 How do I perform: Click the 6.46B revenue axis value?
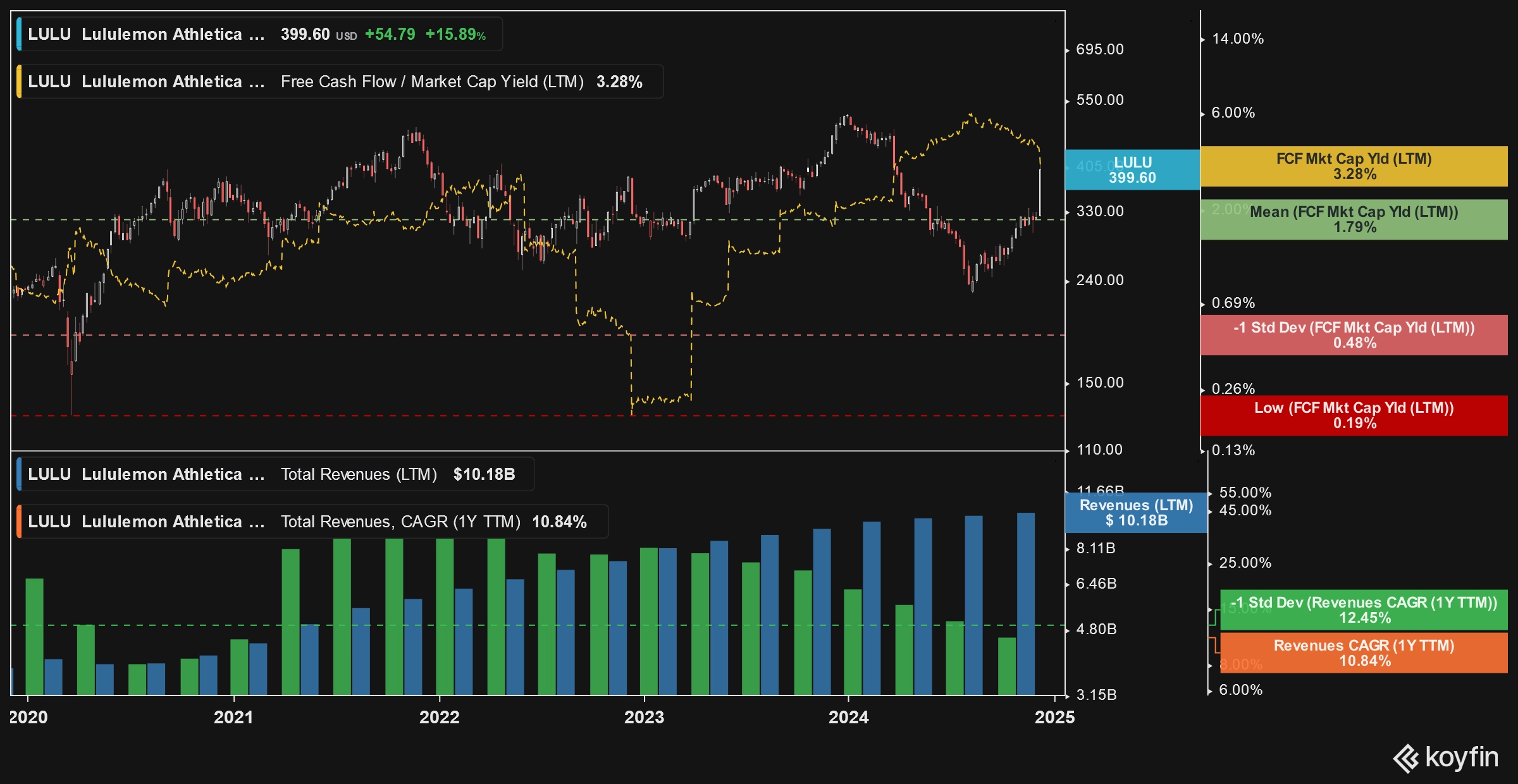point(1096,584)
